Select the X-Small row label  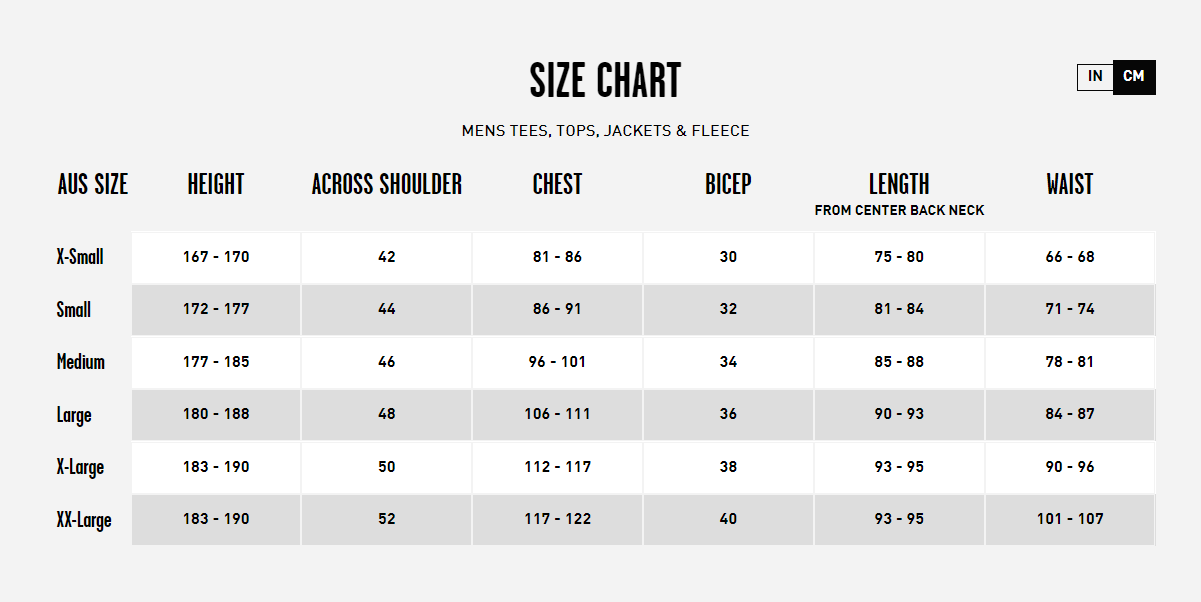point(80,257)
